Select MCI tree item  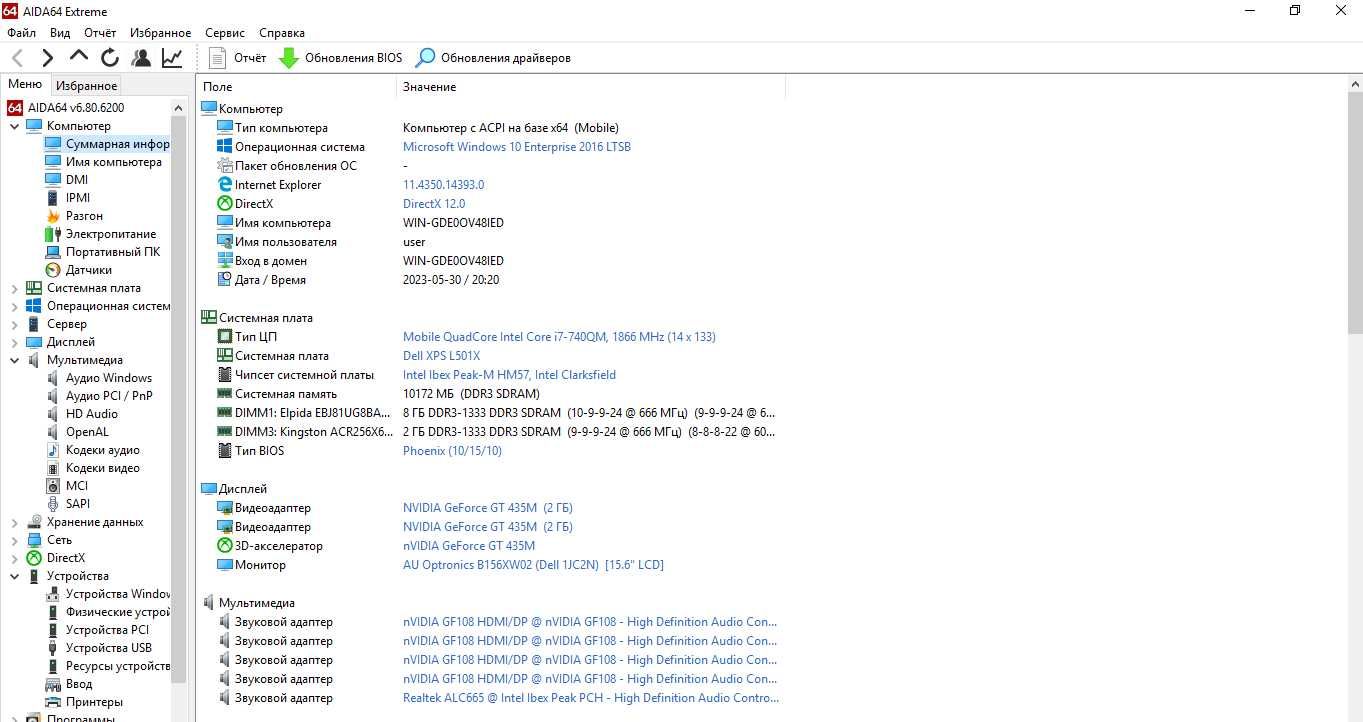[x=67, y=485]
